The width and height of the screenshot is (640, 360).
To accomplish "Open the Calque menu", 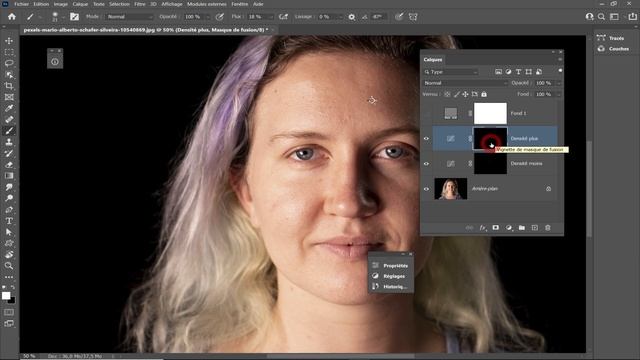I will pyautogui.click(x=80, y=4).
